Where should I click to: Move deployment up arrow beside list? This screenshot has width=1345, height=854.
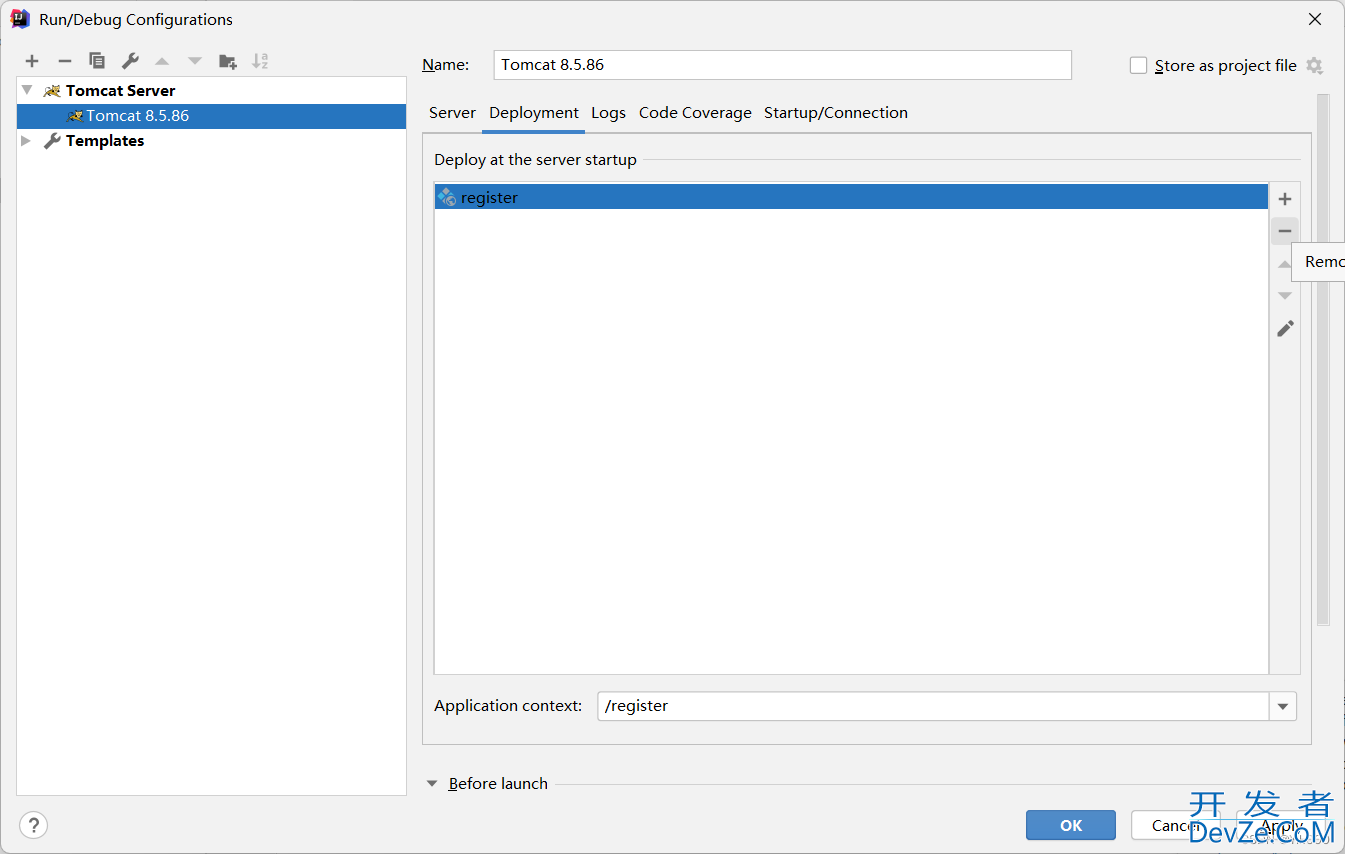(1285, 264)
